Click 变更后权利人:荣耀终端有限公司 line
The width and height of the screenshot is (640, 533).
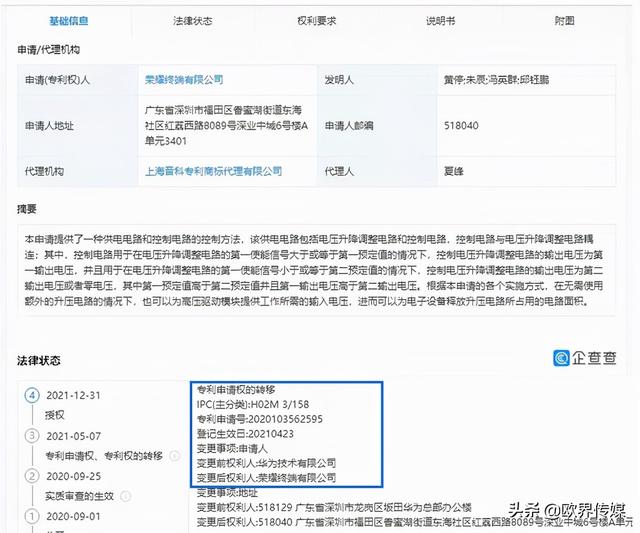click(266, 477)
